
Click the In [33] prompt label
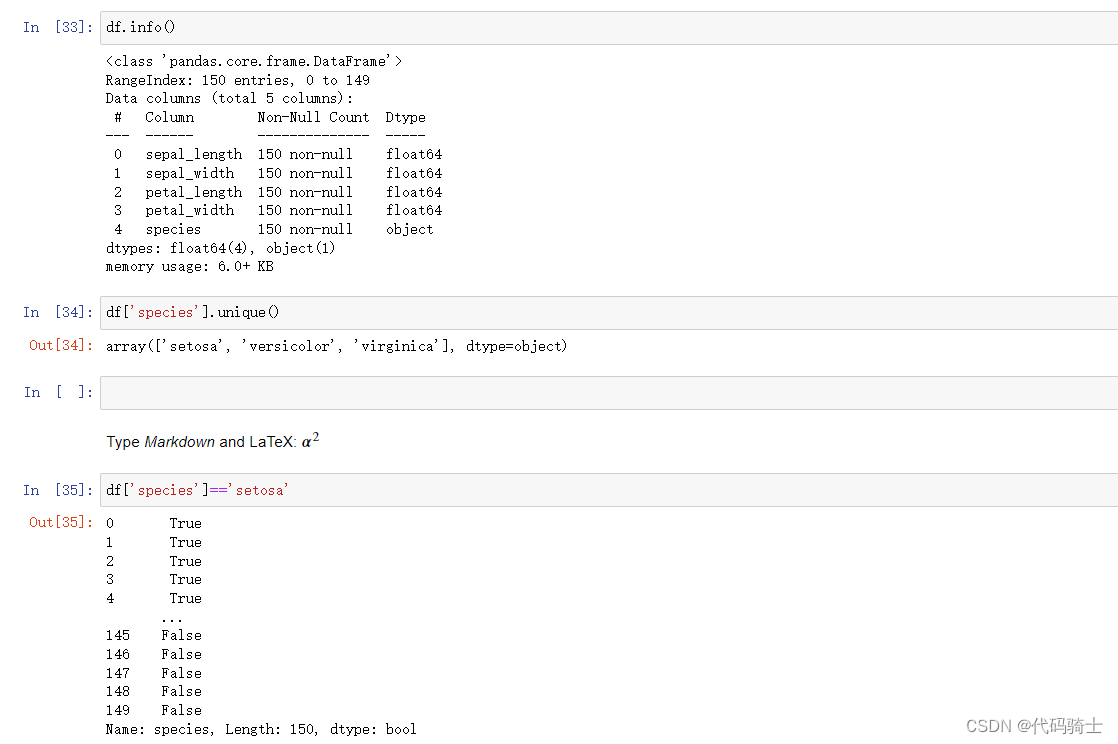58,27
